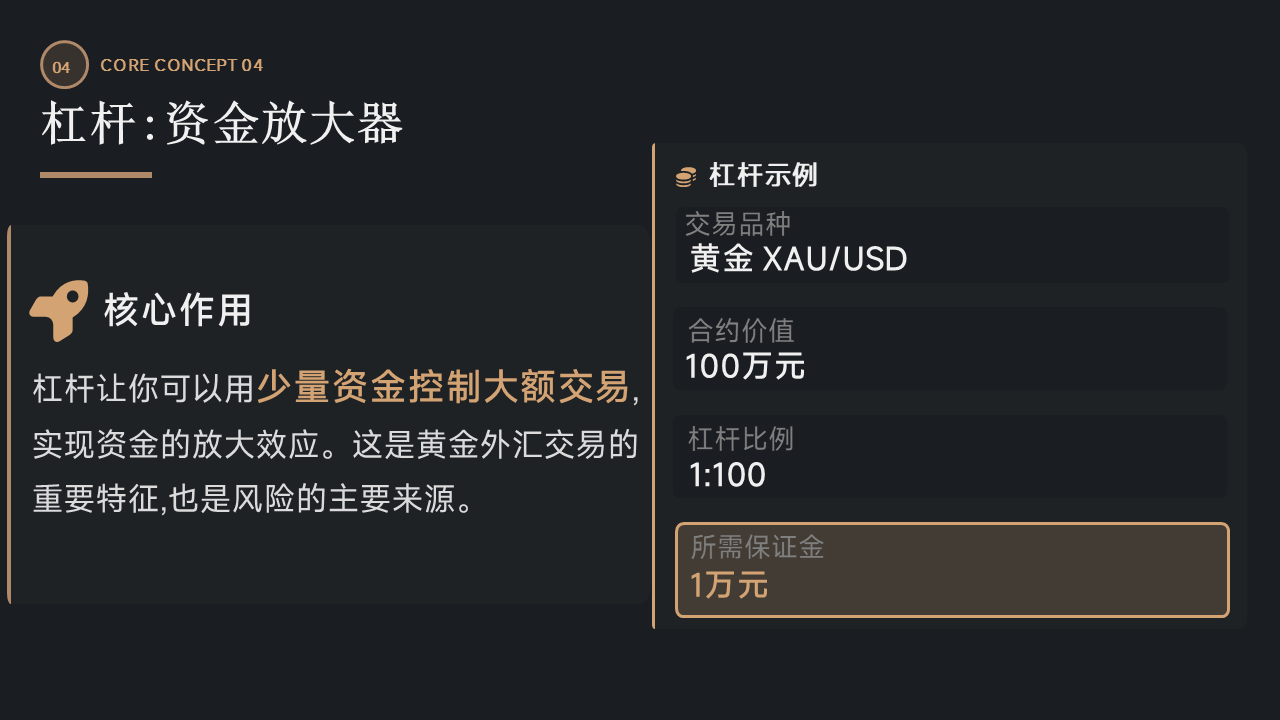This screenshot has height=720, width=1280.
Task: Click the circled 04 number badge
Action: (64, 66)
